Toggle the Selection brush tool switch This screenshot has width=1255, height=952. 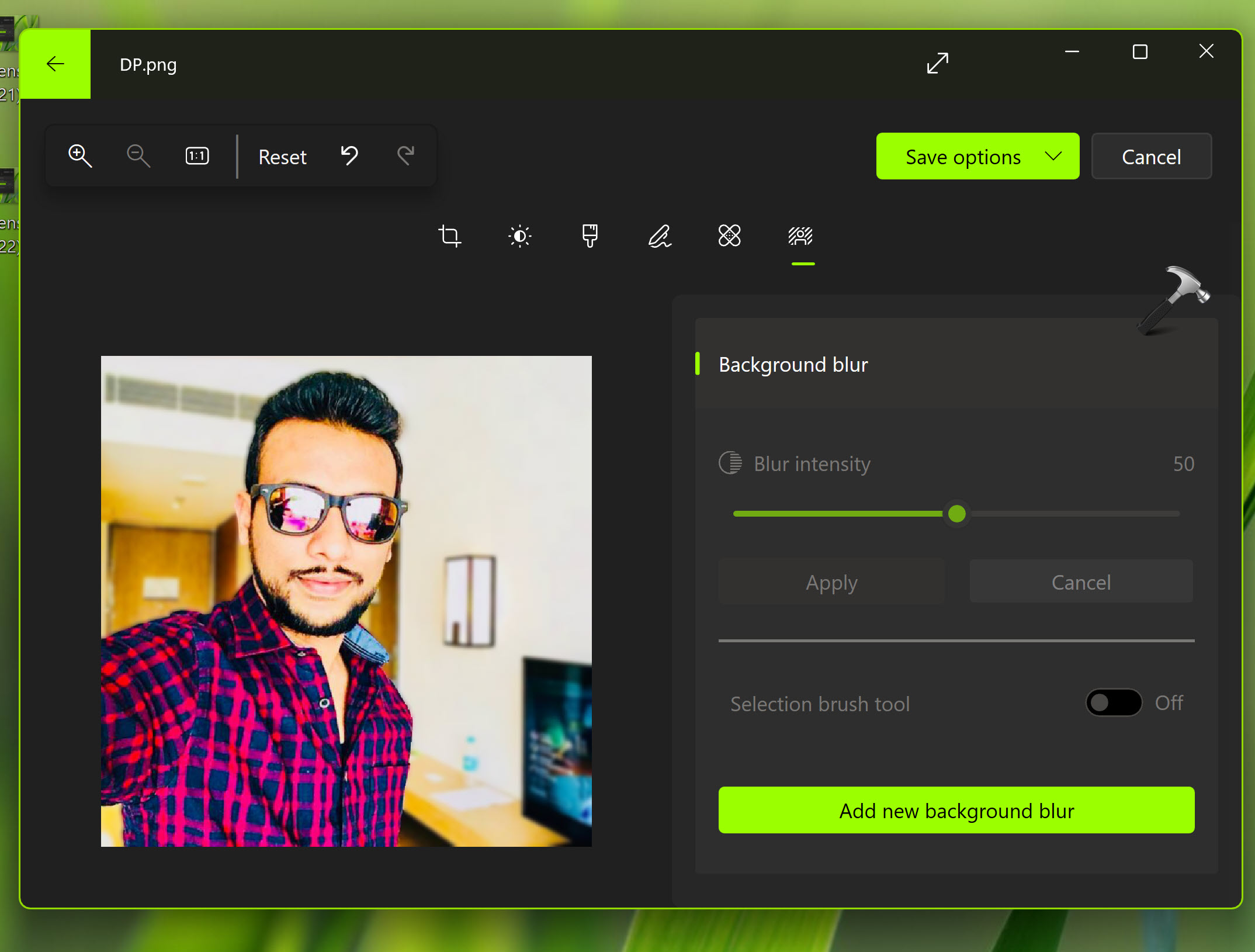tap(1113, 702)
